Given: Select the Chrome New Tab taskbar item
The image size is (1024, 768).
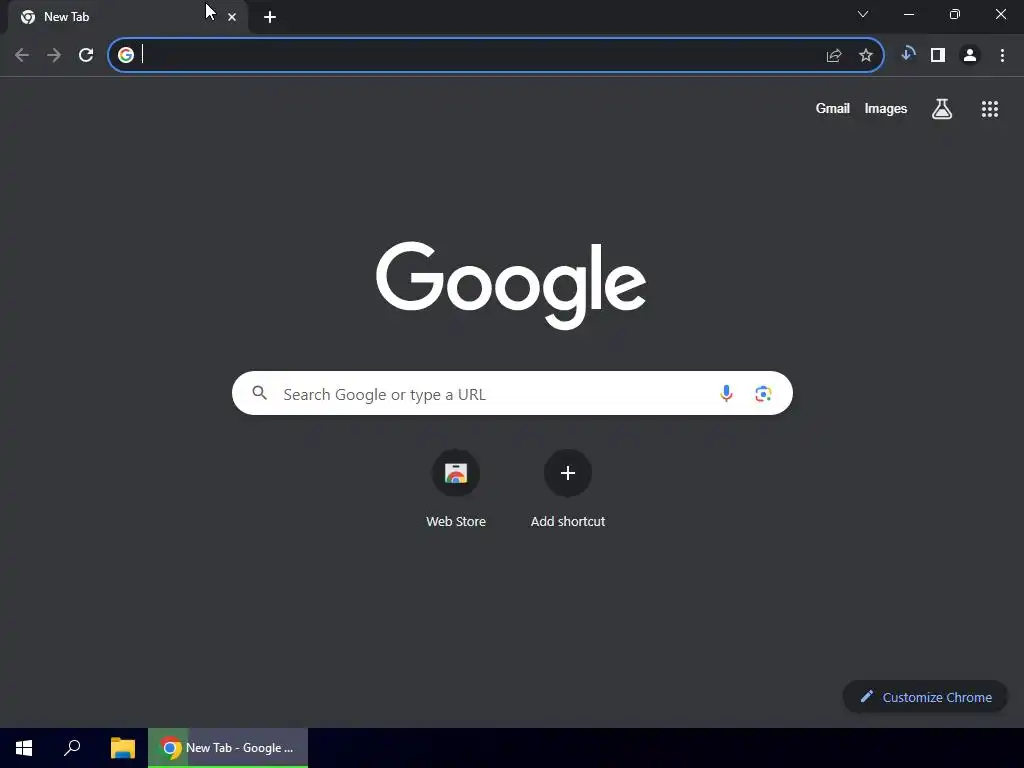Looking at the screenshot, I should [228, 748].
